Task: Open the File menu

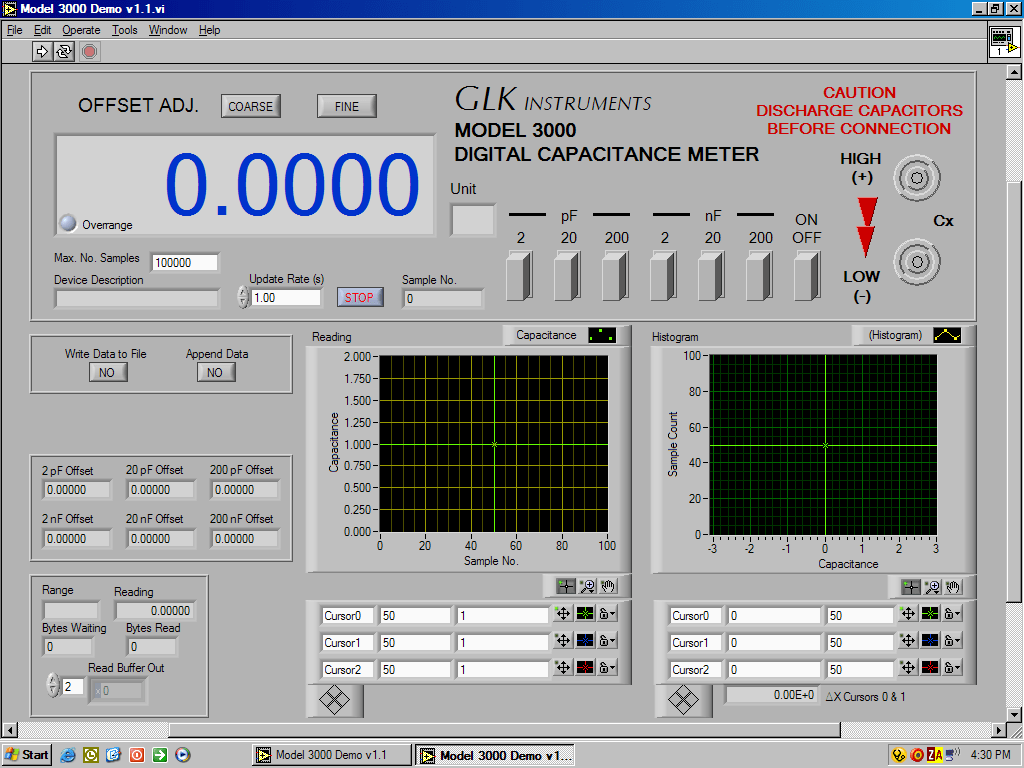Action: point(14,30)
